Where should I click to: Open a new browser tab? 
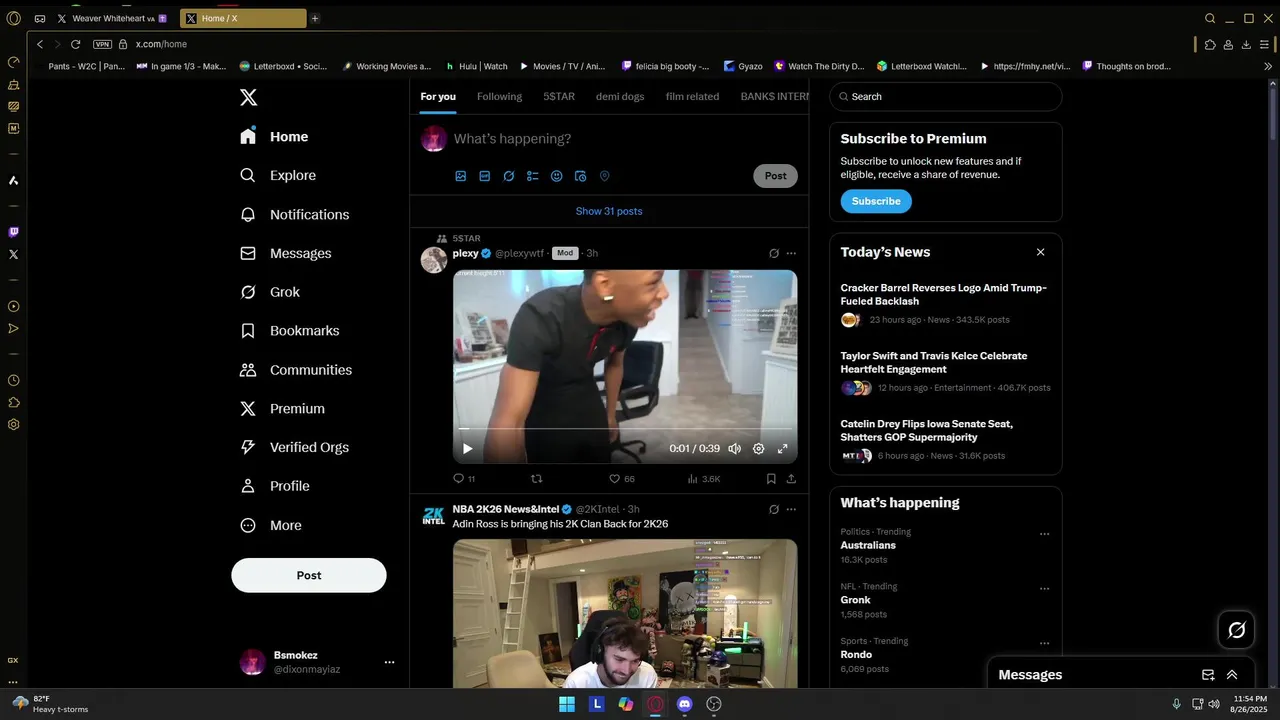315,18
